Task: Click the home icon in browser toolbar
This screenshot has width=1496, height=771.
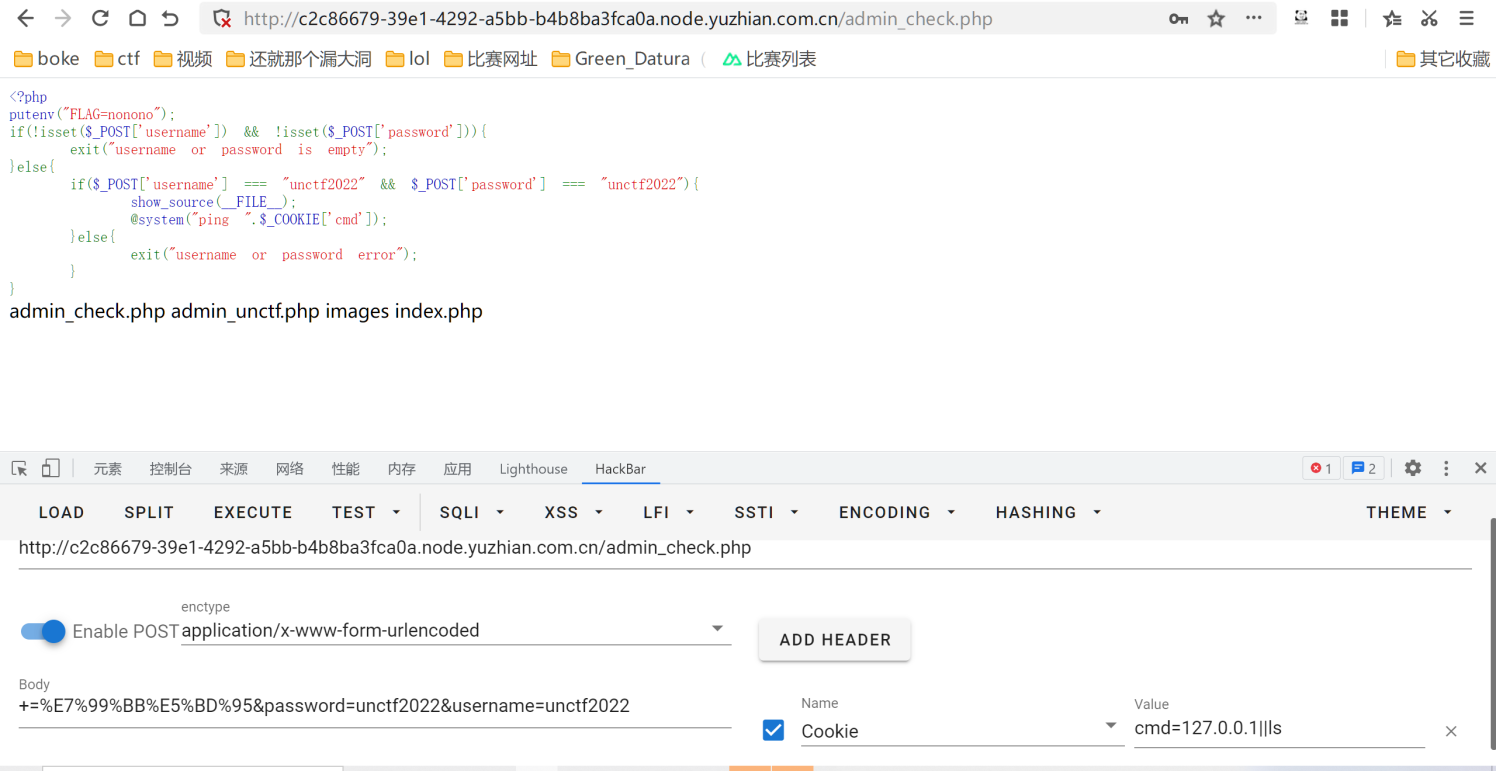Action: [137, 18]
